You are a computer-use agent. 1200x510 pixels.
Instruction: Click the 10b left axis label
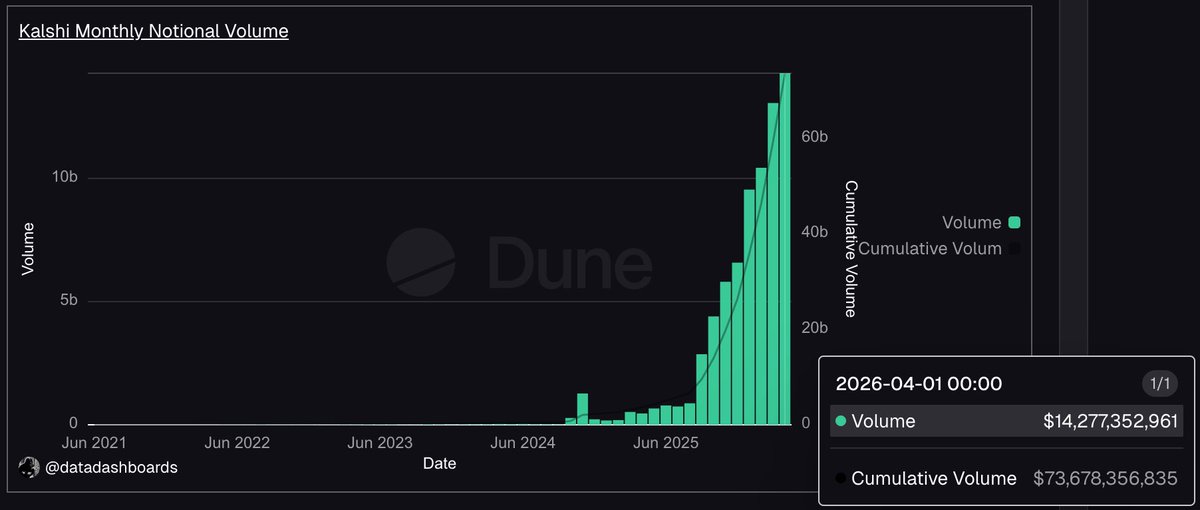click(66, 177)
